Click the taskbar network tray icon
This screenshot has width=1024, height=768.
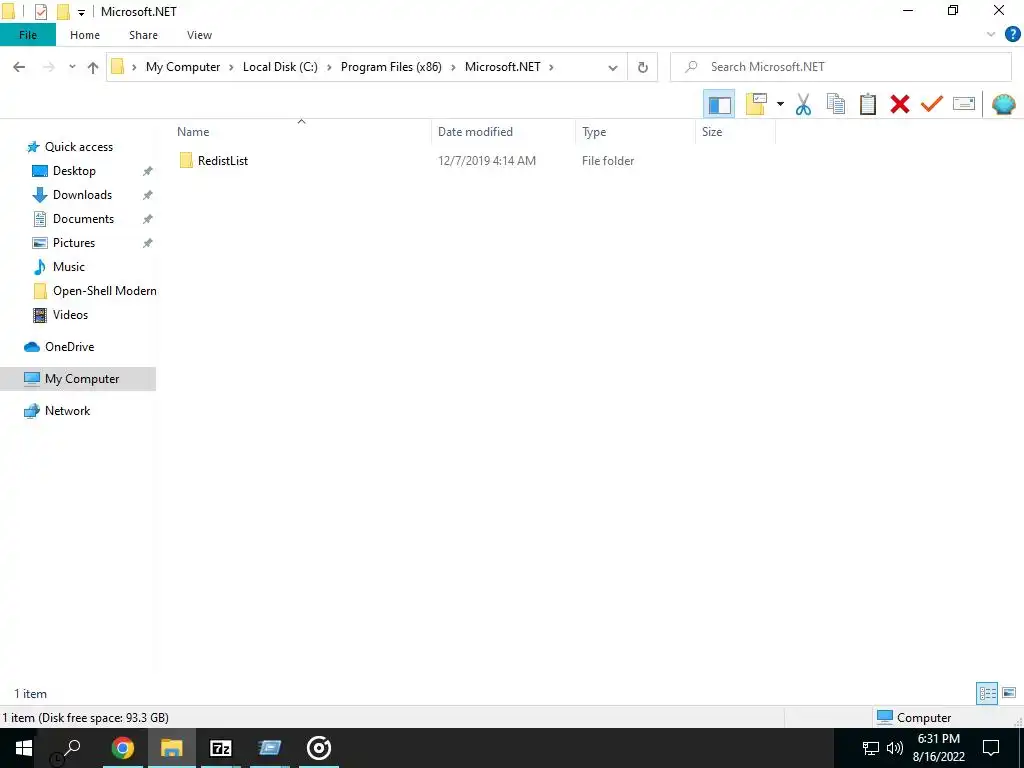tap(871, 748)
